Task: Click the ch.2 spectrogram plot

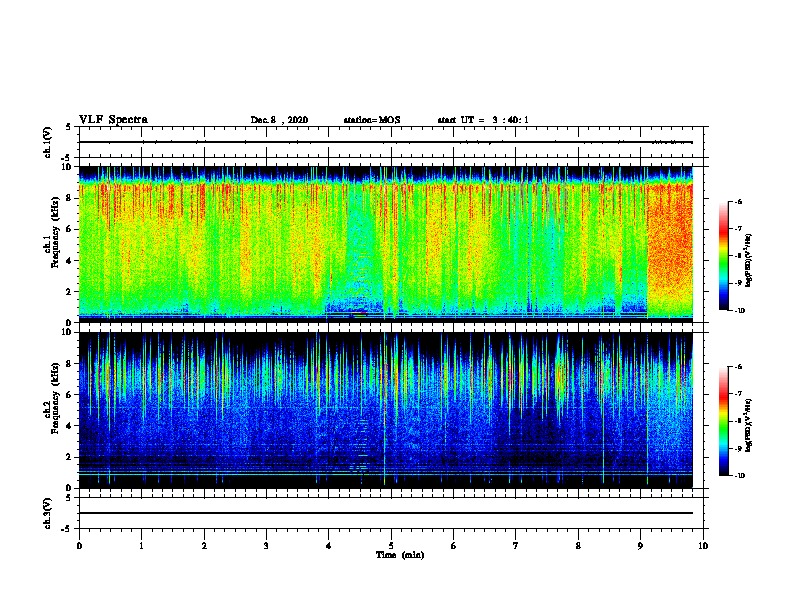Action: [x=386, y=410]
